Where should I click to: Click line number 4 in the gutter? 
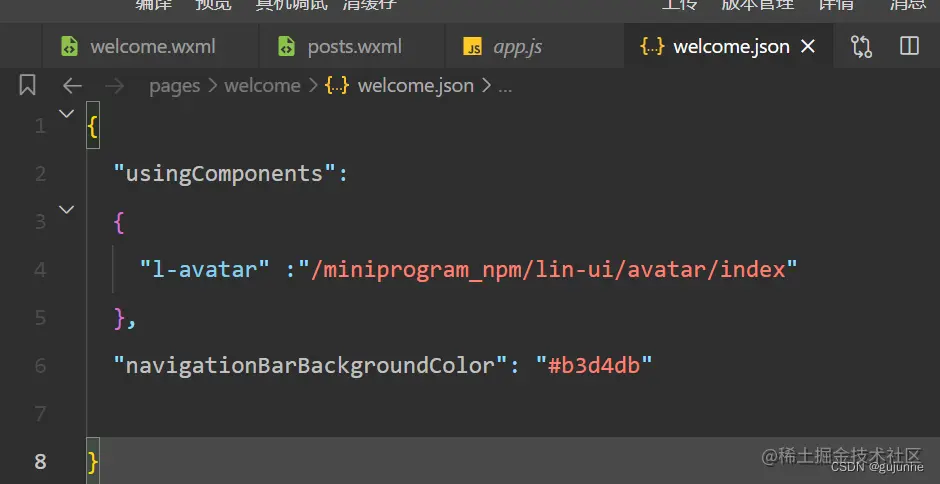(x=40, y=269)
